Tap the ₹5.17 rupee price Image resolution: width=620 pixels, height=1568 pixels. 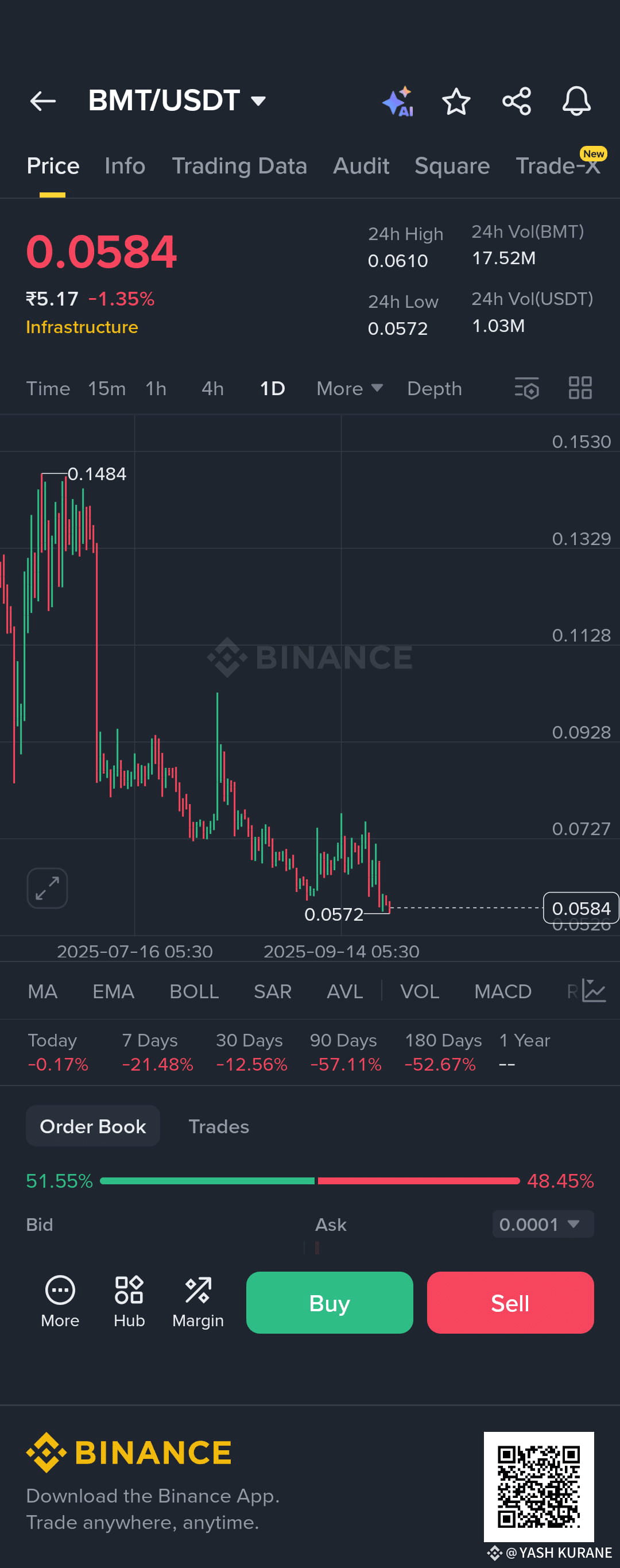52,299
